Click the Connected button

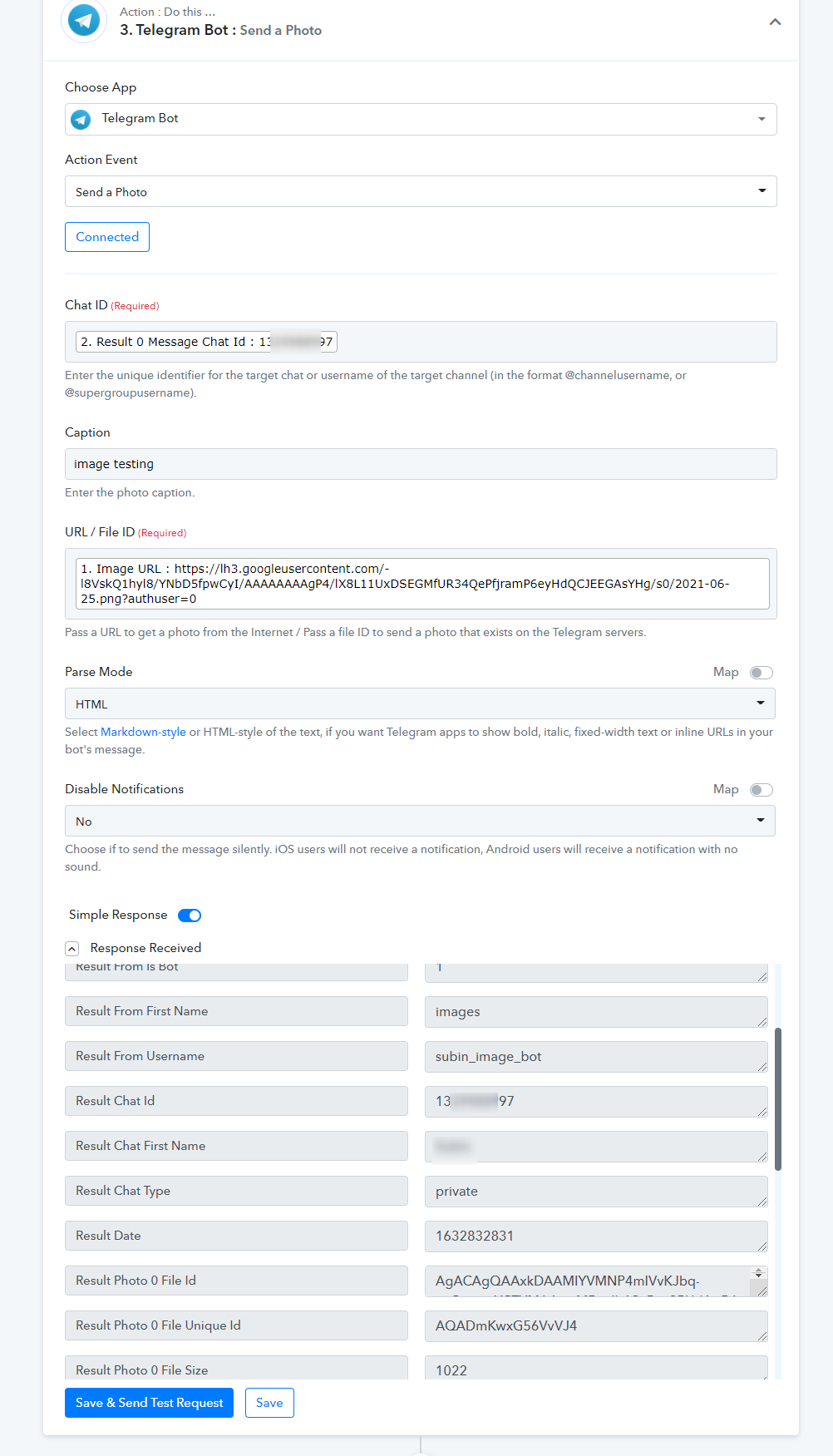pyautogui.click(x=107, y=237)
